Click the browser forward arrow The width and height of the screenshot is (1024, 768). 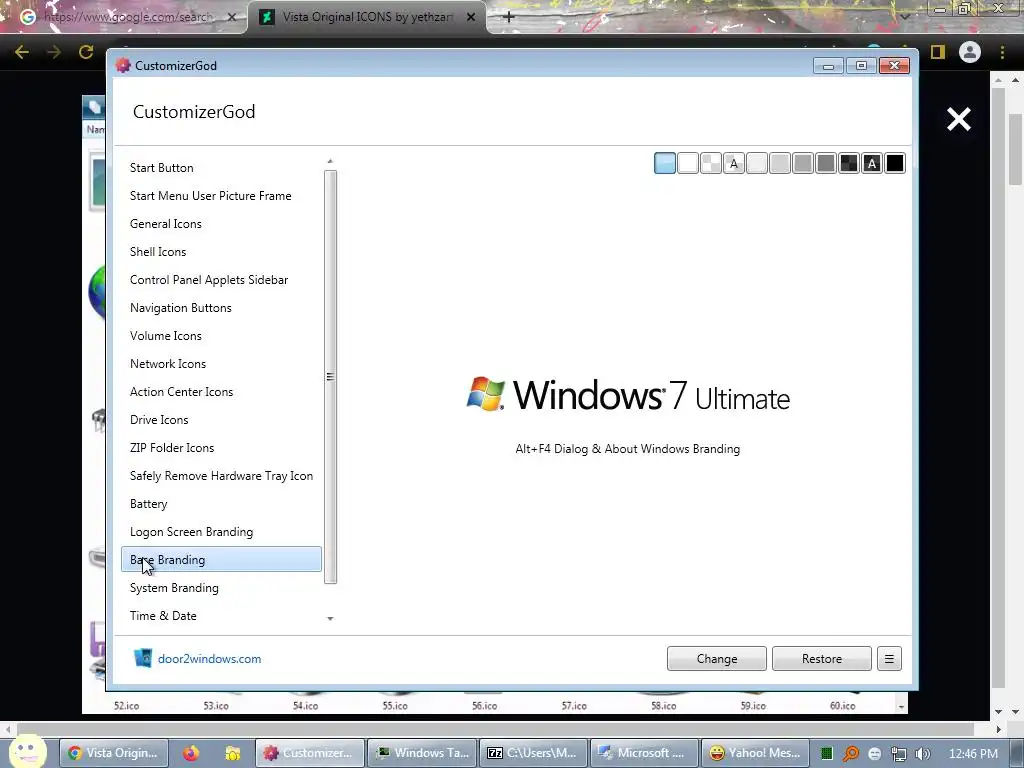tap(54, 52)
